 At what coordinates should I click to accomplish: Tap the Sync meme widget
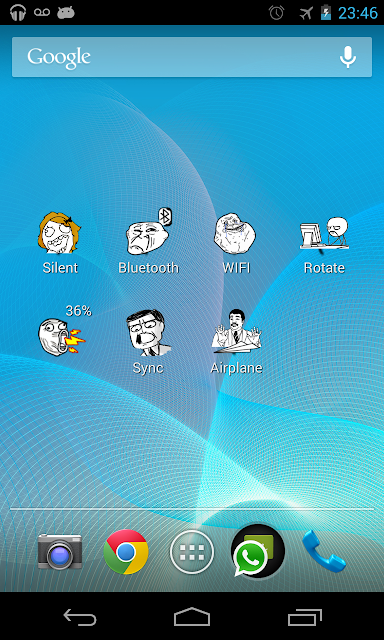click(148, 342)
